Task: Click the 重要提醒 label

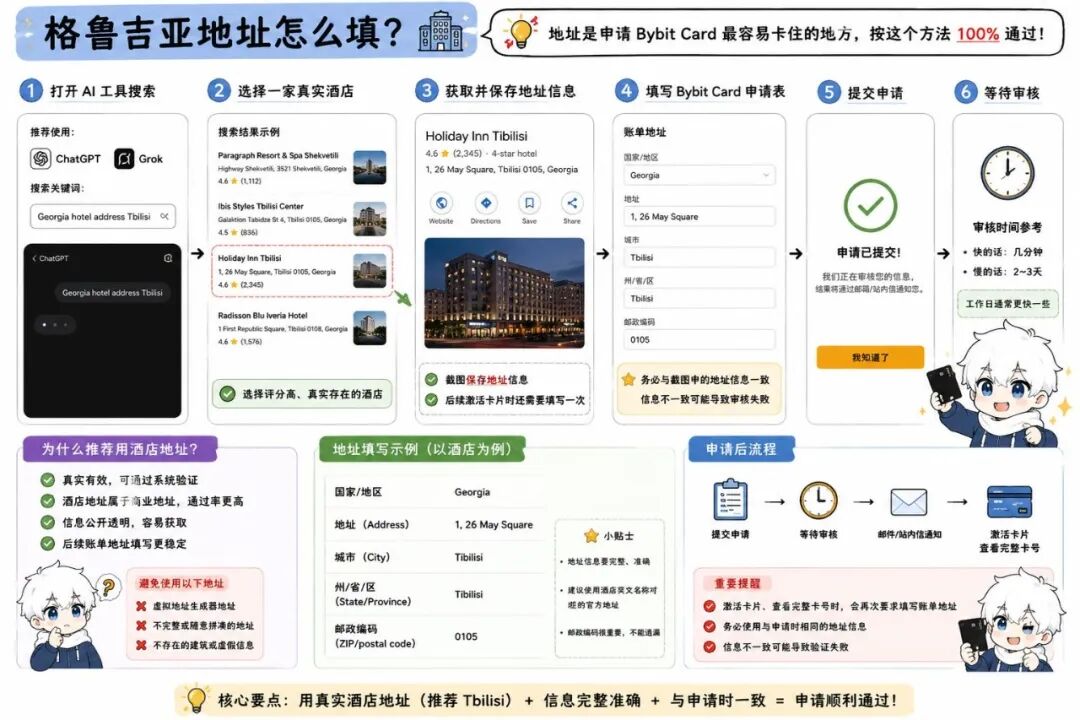Action: 737,584
